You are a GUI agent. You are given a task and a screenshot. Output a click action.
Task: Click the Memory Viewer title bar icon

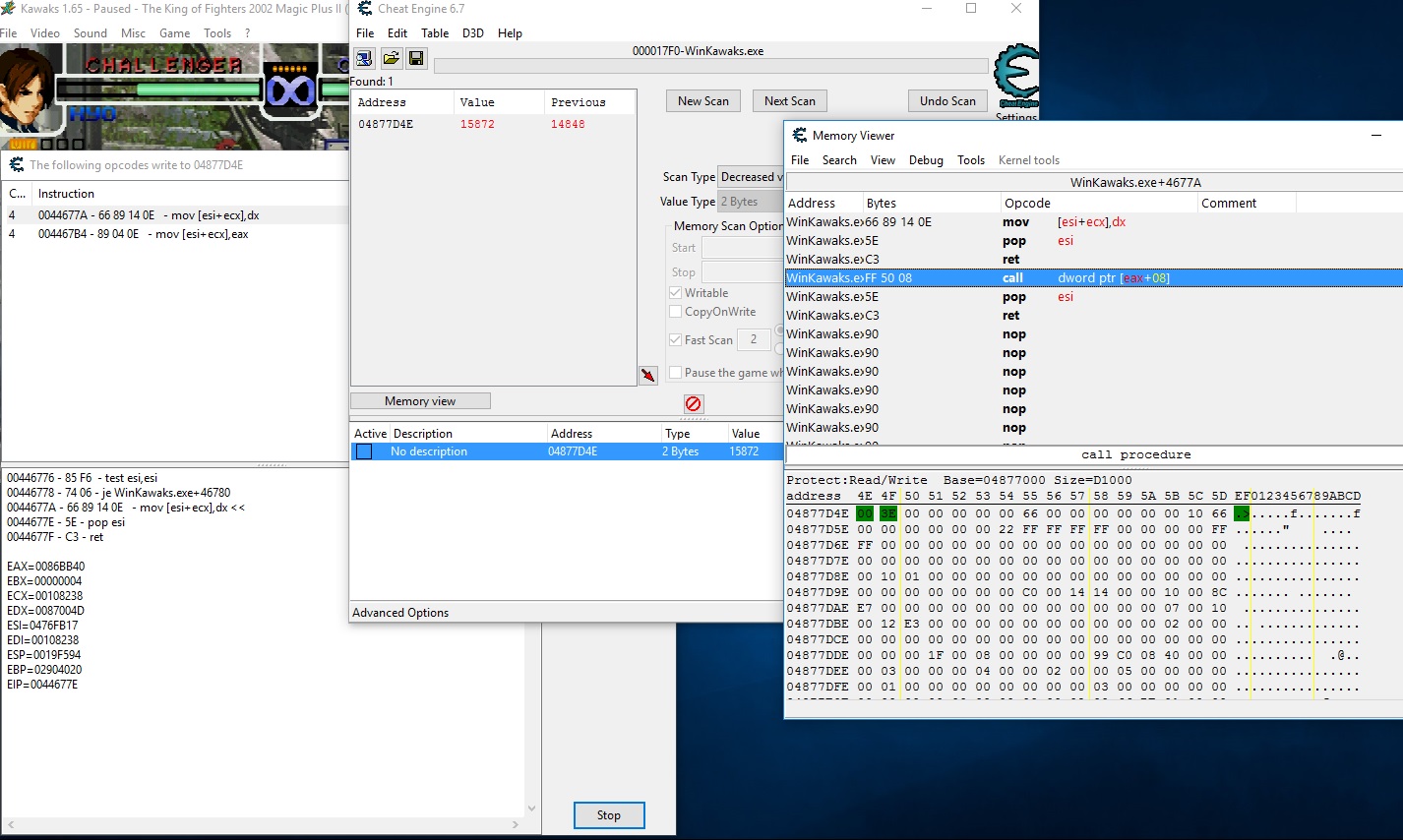(x=800, y=136)
